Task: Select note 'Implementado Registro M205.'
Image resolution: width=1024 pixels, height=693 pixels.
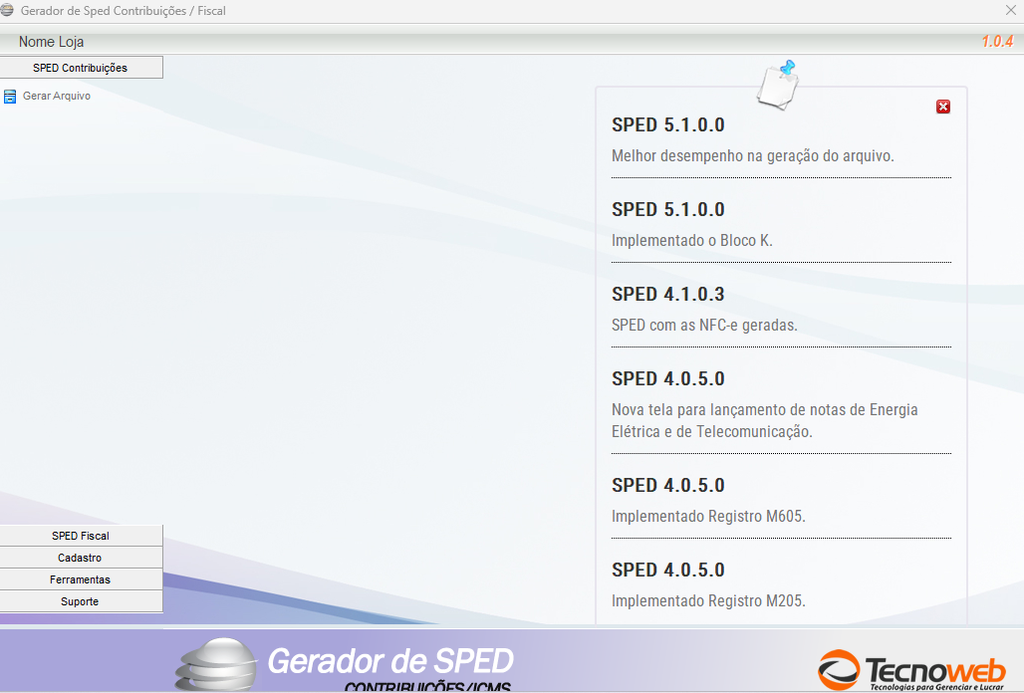Action: (709, 601)
